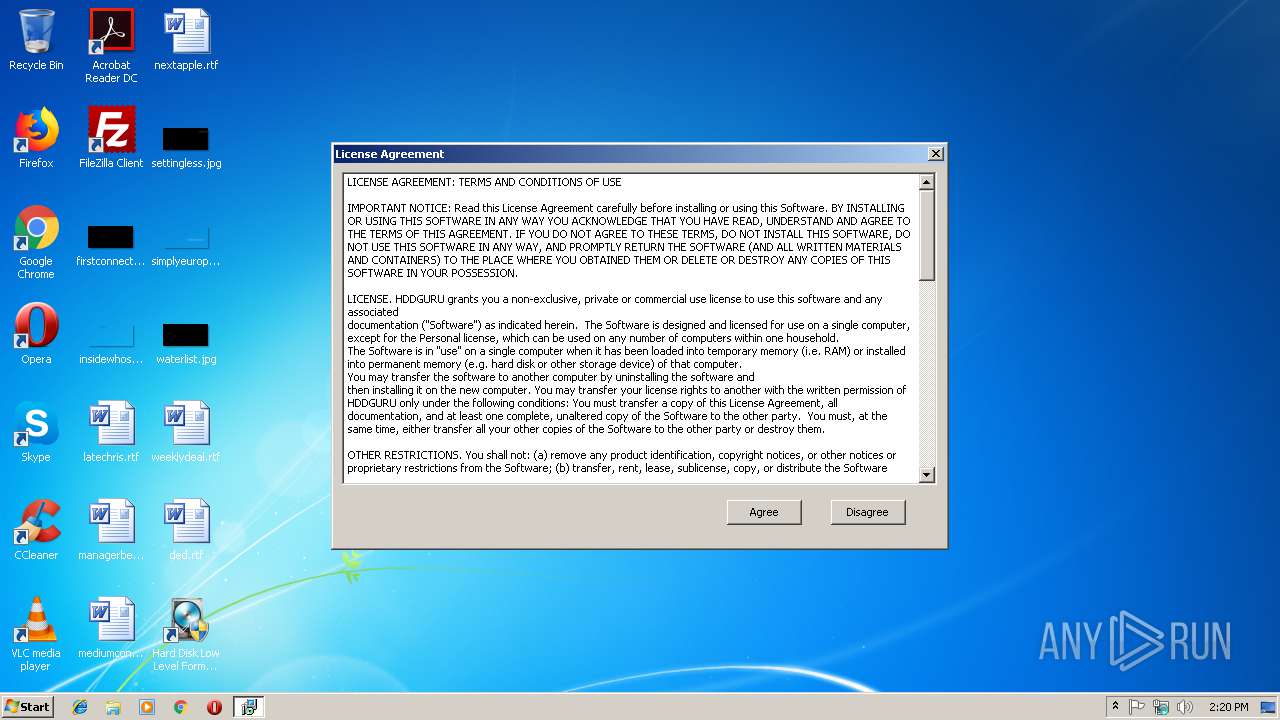Select the mediumcom document icon
This screenshot has height=720, width=1280.
[x=111, y=628]
